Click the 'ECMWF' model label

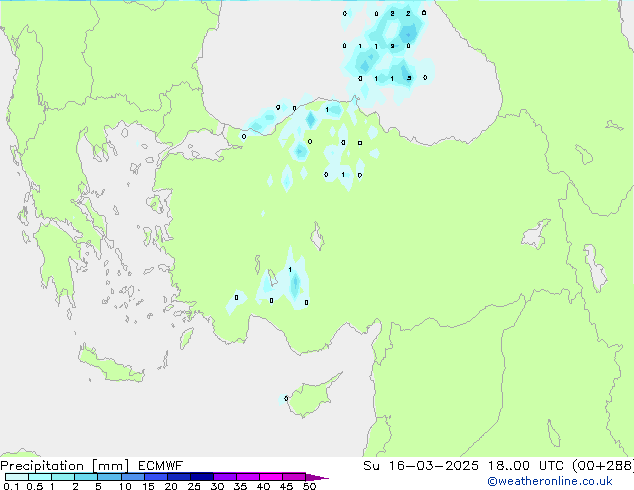point(160,466)
